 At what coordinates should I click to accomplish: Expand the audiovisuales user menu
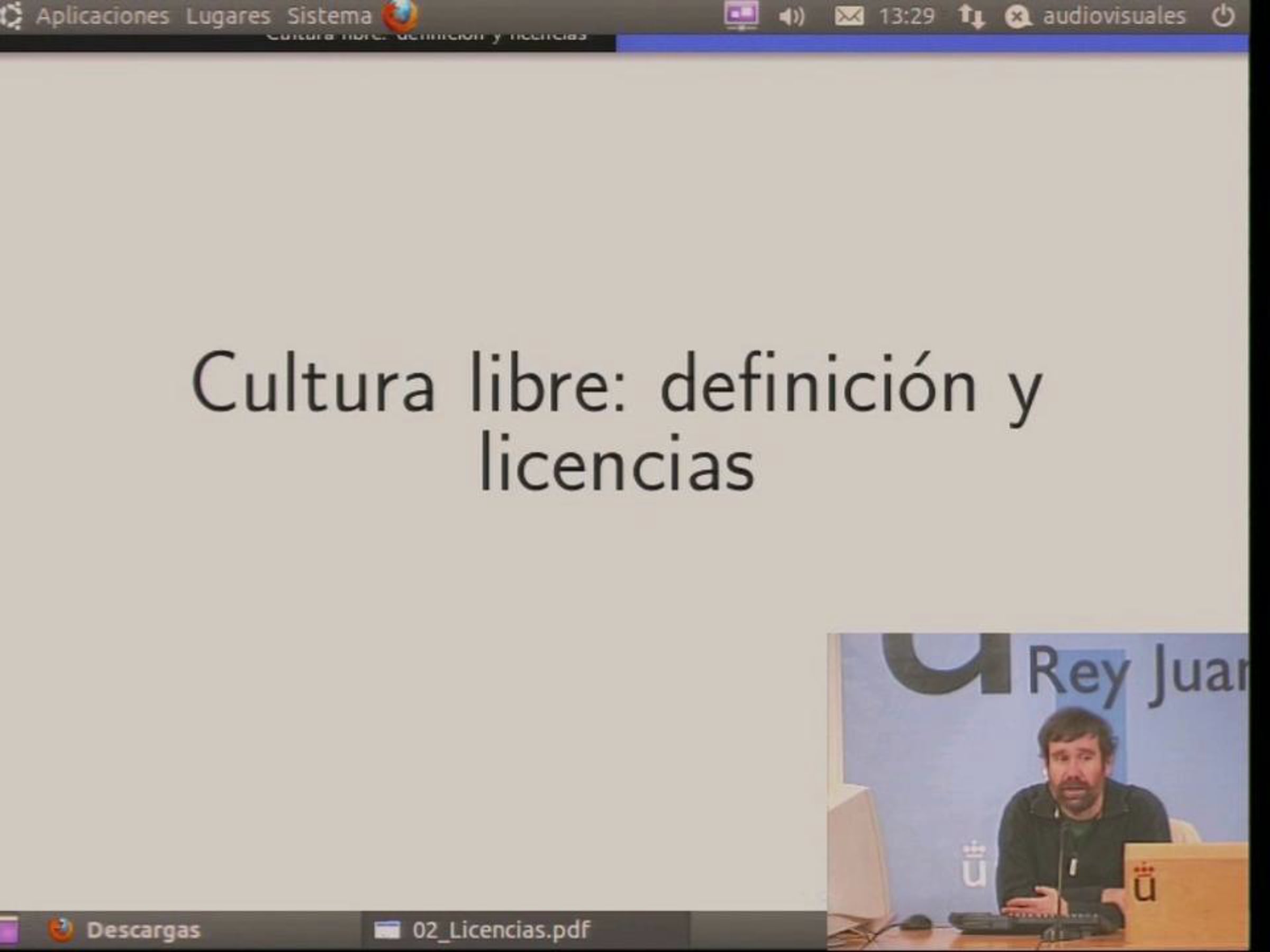(1114, 16)
